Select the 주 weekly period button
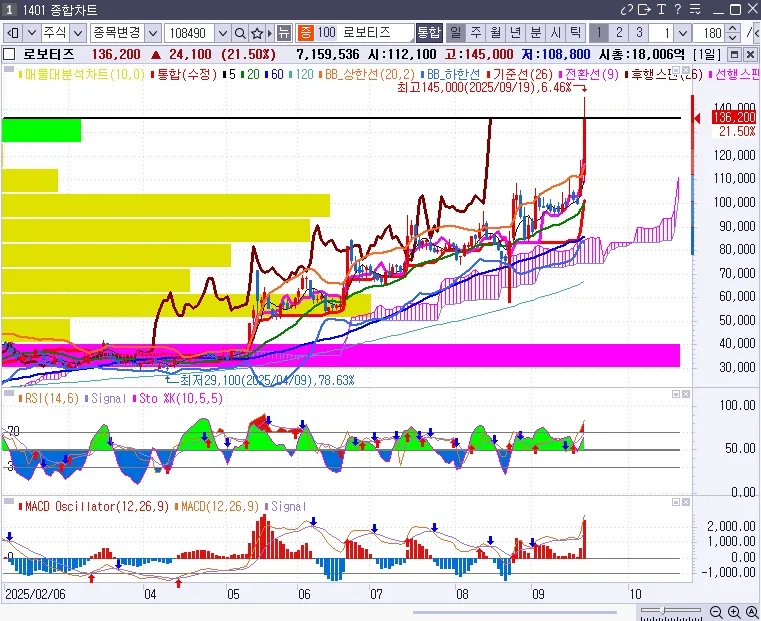 [475, 33]
